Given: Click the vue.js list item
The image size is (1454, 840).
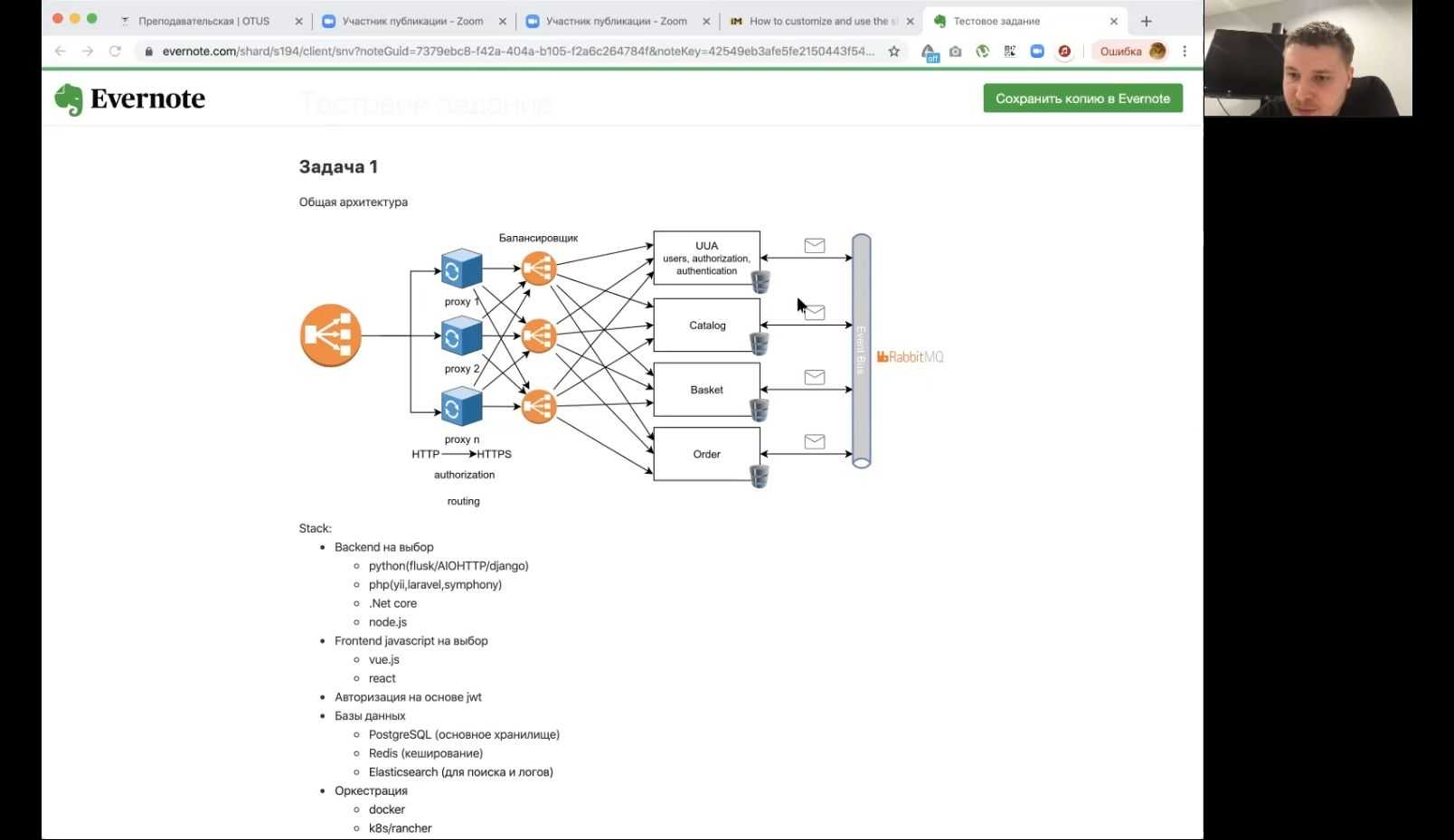Looking at the screenshot, I should 384,660.
